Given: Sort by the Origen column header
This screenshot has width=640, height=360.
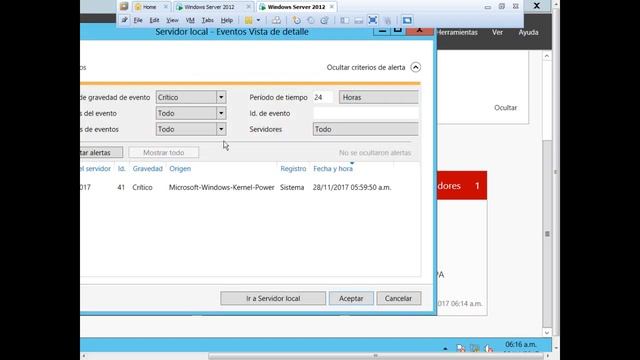Looking at the screenshot, I should coord(180,169).
